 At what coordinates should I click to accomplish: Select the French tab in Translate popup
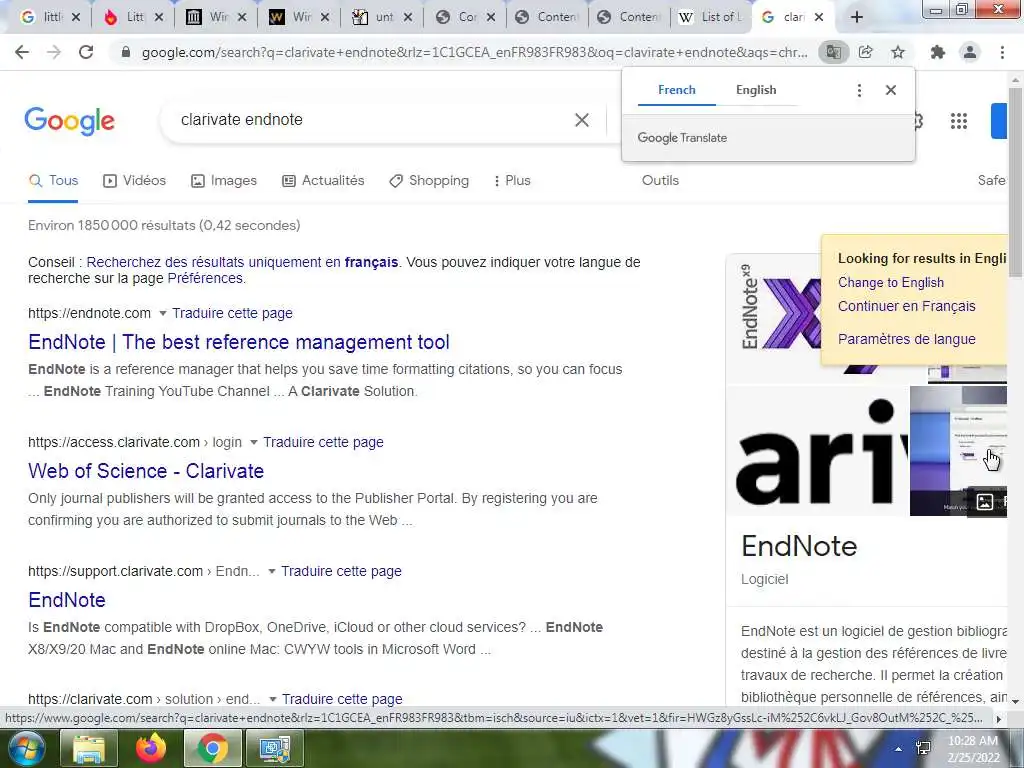click(x=677, y=90)
